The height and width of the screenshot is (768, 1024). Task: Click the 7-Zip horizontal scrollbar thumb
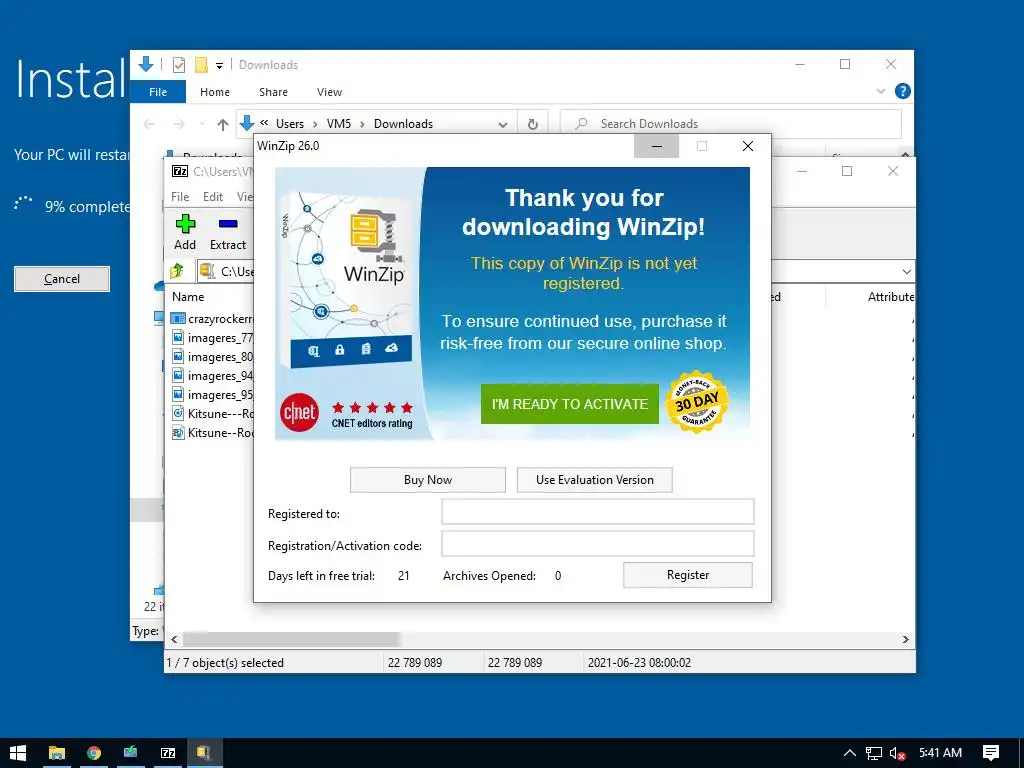(x=291, y=639)
